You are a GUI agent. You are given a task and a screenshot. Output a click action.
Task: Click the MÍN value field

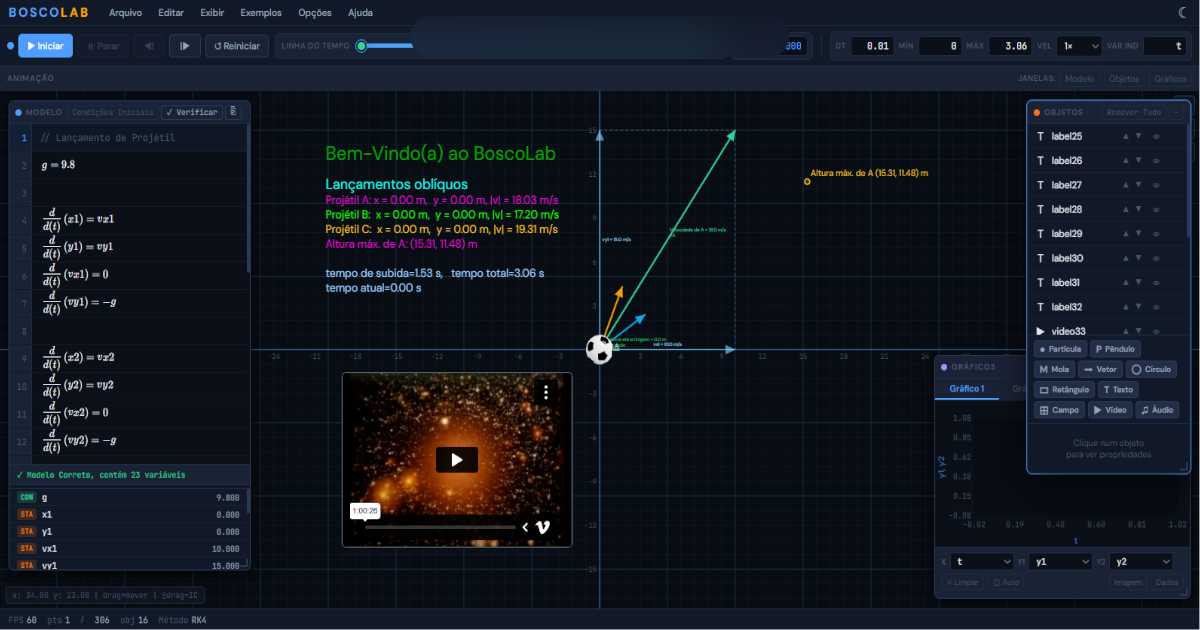point(940,46)
